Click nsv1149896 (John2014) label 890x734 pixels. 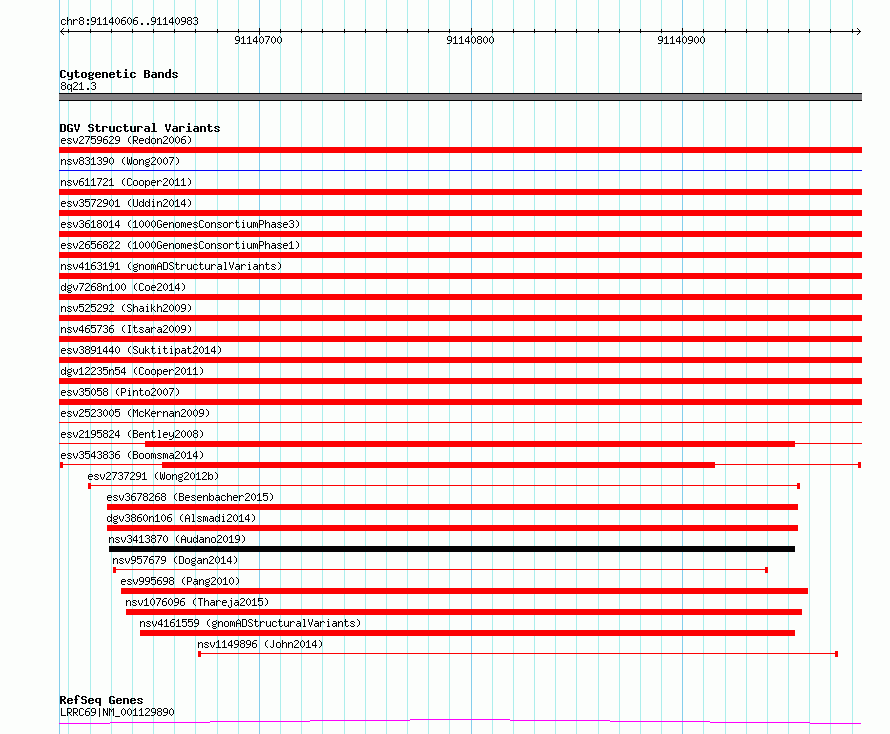coord(260,644)
